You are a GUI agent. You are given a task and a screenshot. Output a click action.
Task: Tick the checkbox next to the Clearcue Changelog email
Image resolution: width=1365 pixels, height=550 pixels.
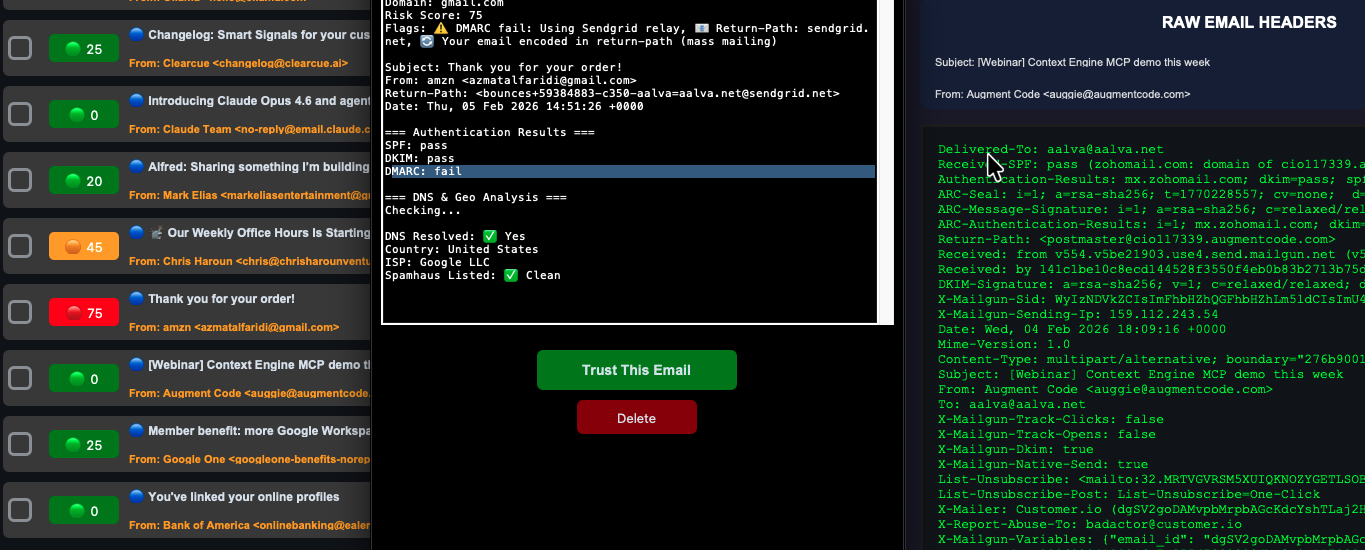coord(20,48)
